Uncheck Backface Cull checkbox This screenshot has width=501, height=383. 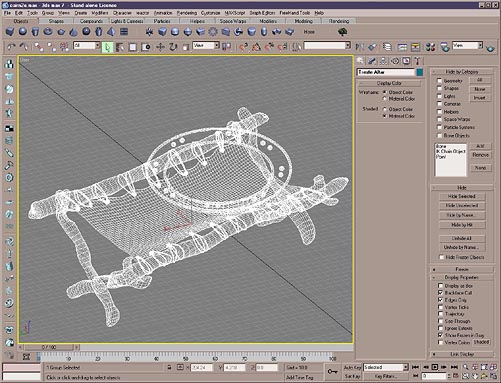coord(440,293)
